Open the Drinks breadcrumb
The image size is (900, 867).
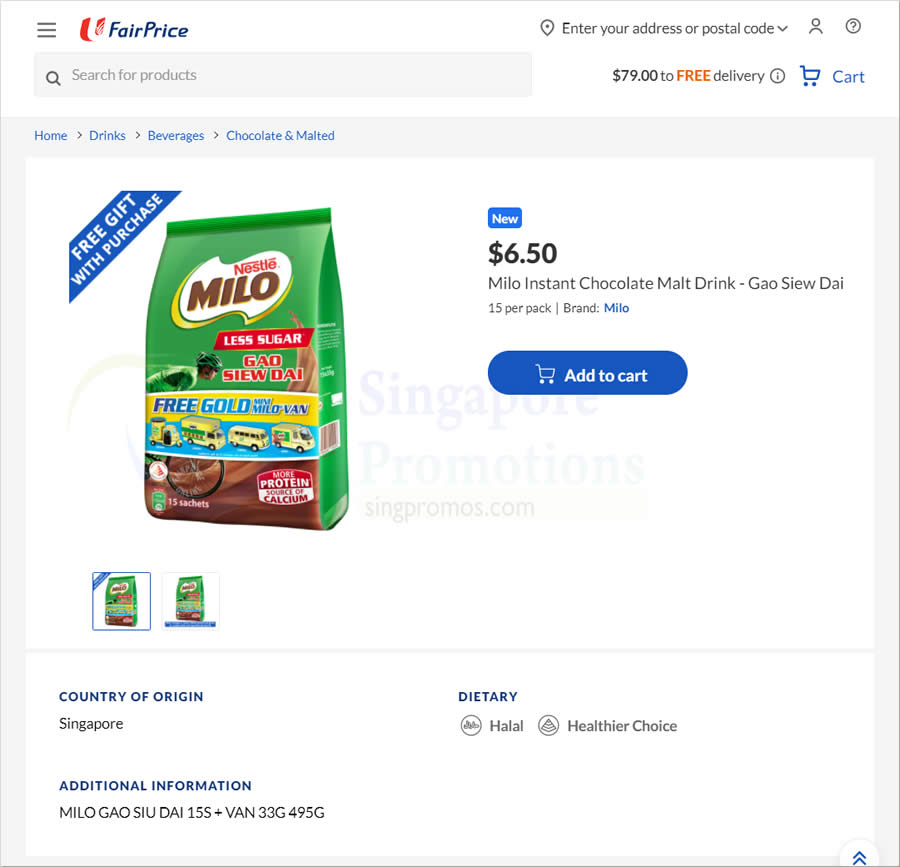107,135
